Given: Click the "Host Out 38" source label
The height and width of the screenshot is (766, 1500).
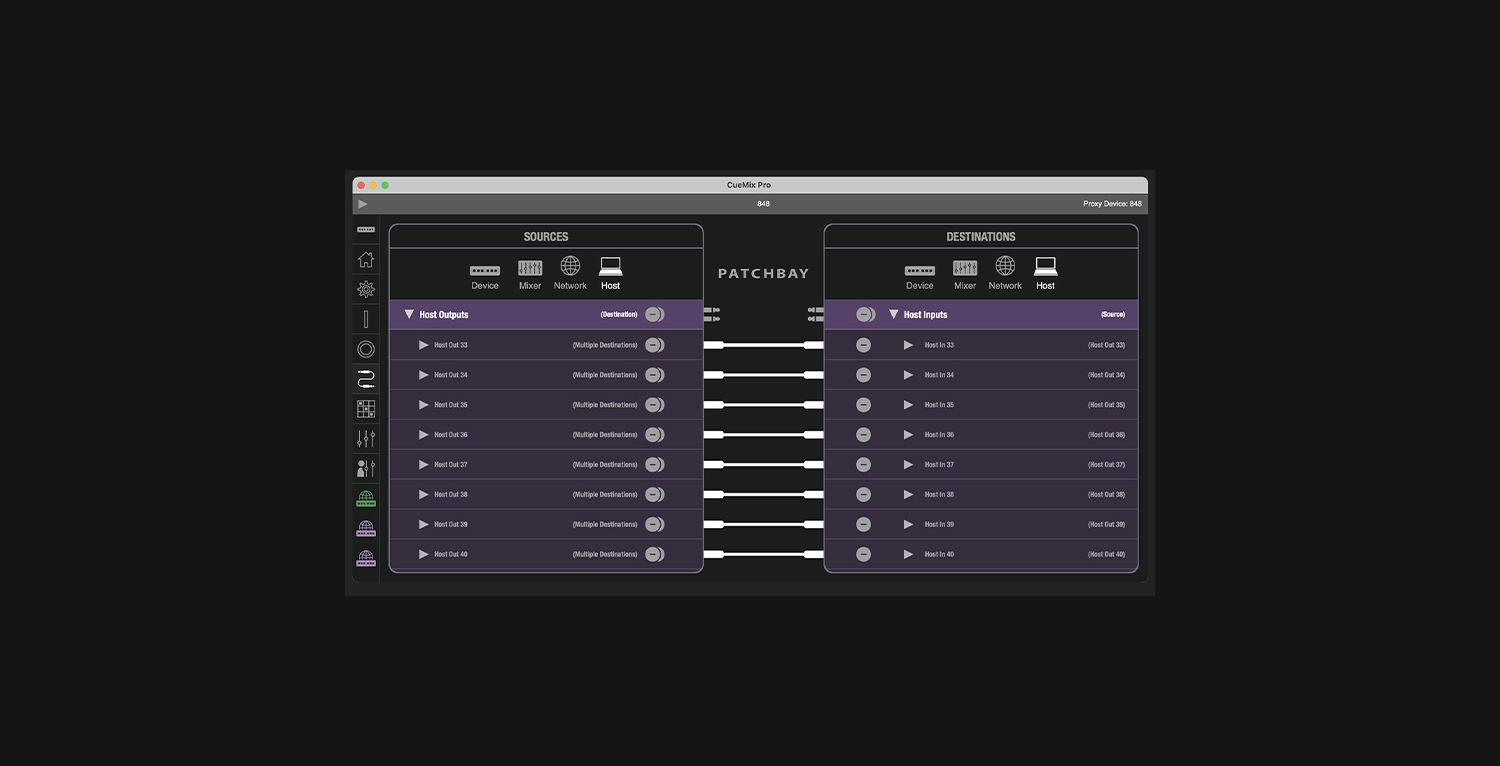Looking at the screenshot, I should point(451,494).
